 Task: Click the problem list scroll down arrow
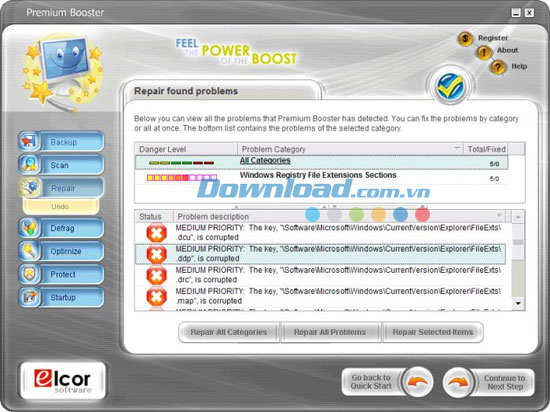(518, 303)
